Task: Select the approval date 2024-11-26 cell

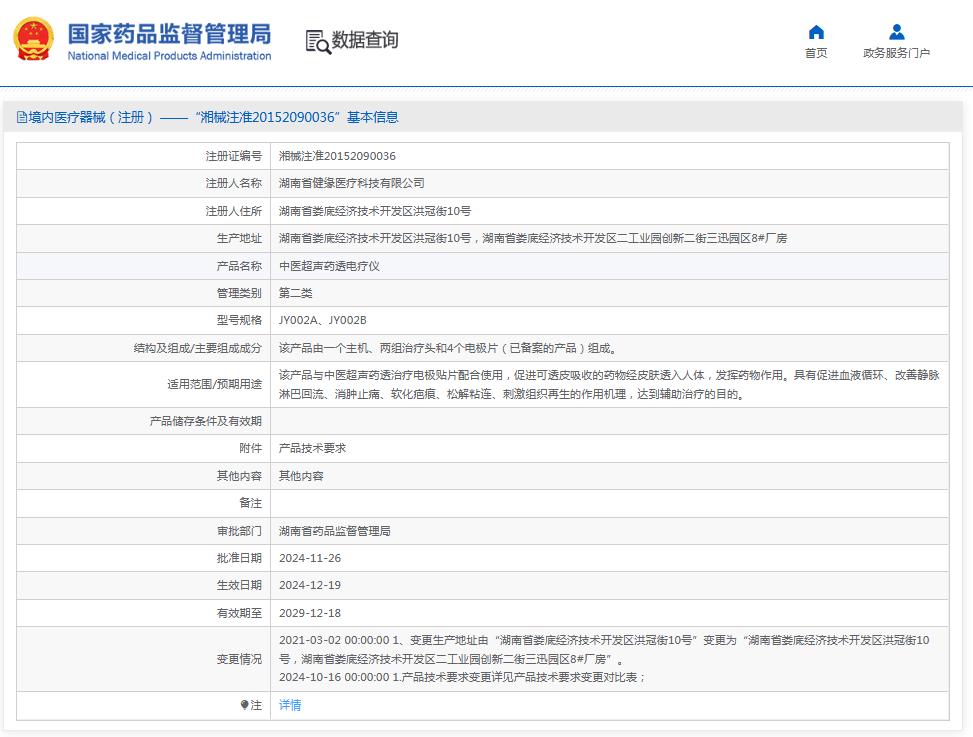Action: click(305, 559)
